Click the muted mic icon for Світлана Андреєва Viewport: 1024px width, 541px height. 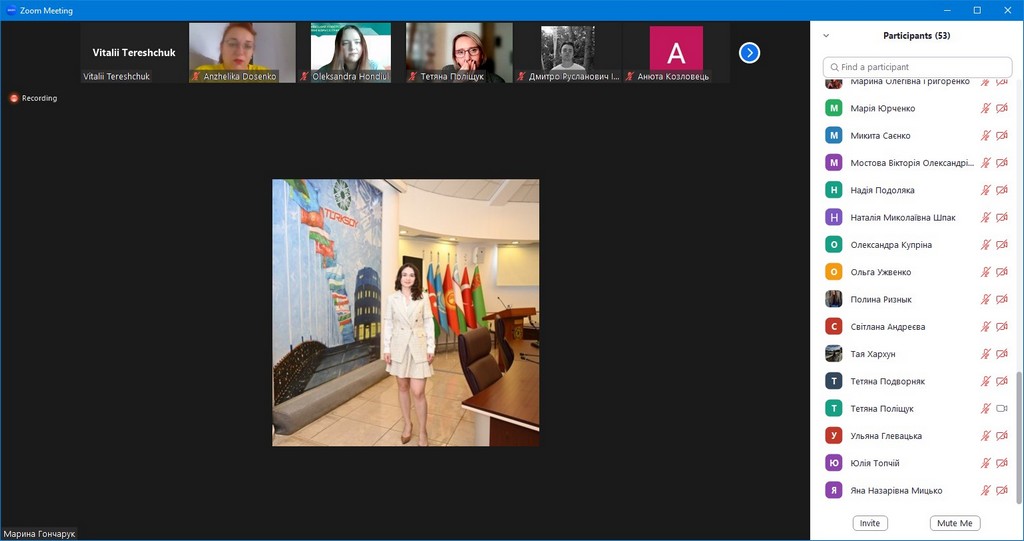tap(985, 327)
